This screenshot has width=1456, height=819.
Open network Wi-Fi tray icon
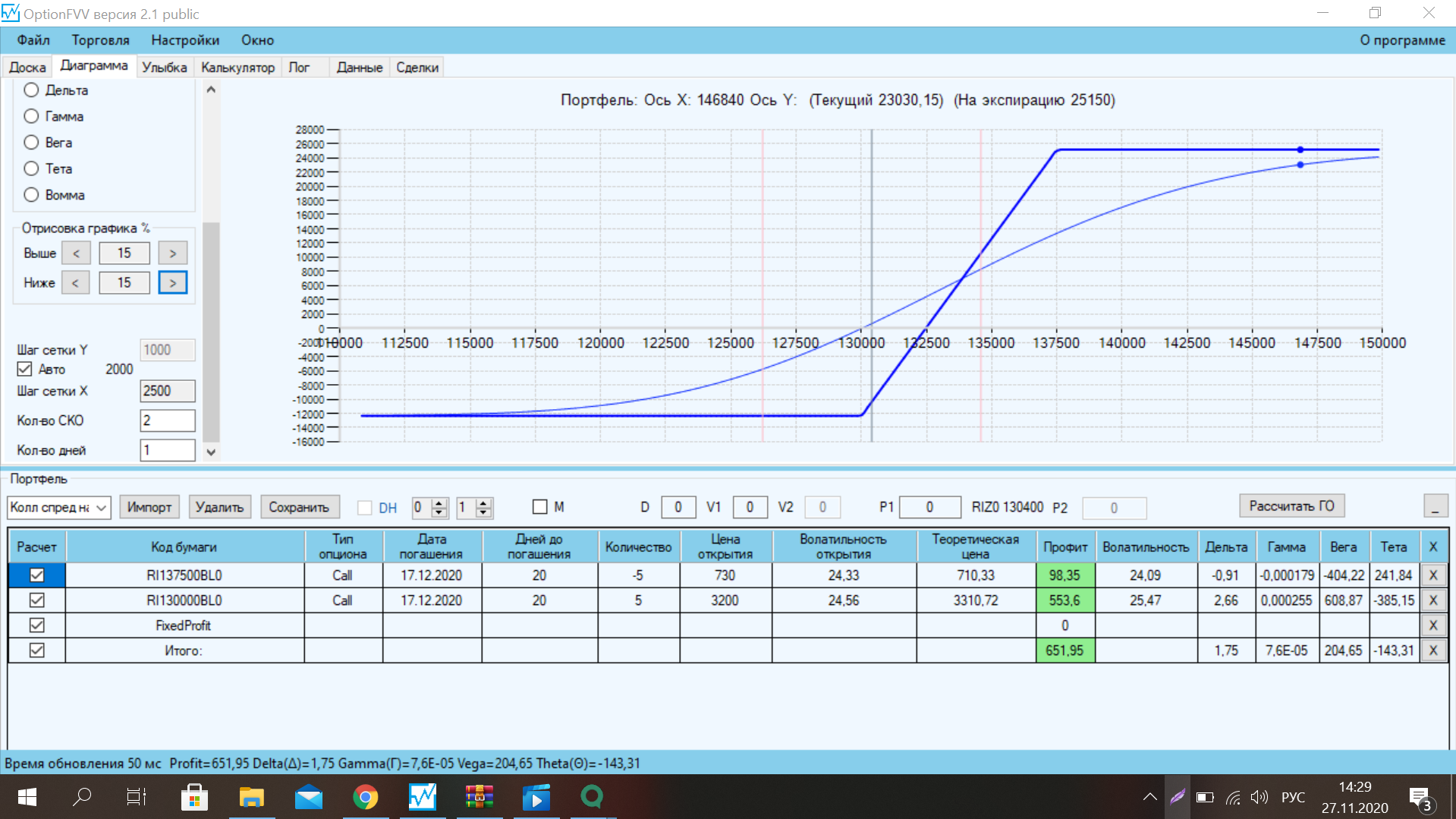point(1233,797)
